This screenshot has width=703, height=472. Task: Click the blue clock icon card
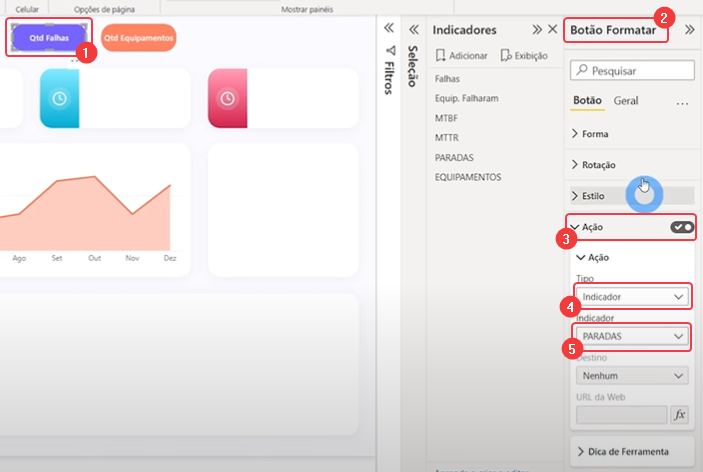[x=59, y=99]
